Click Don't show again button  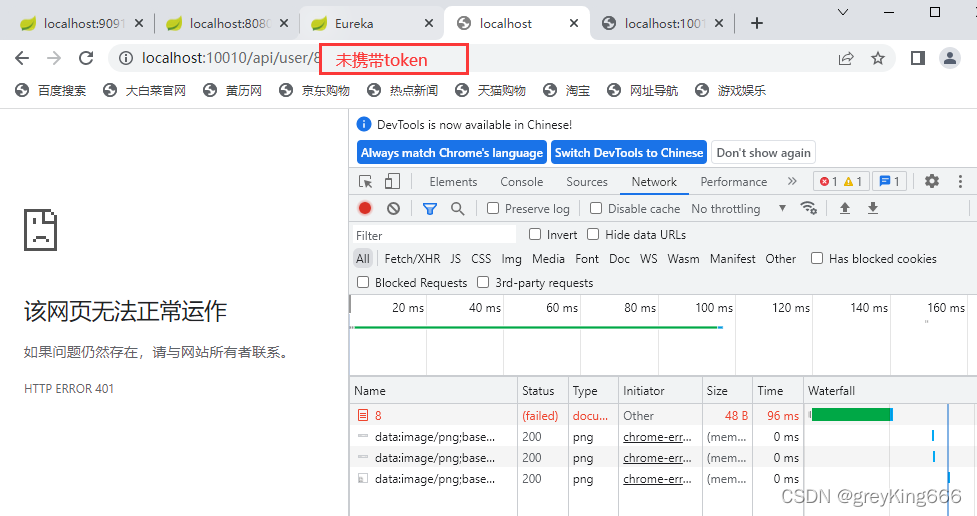tap(763, 153)
